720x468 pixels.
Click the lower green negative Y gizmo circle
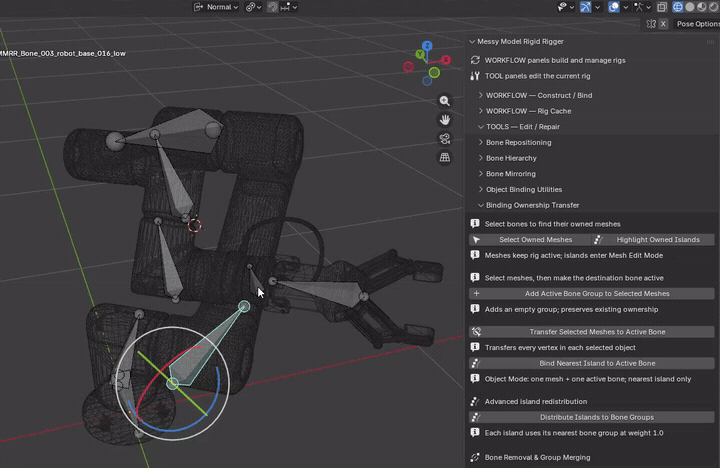(434, 73)
